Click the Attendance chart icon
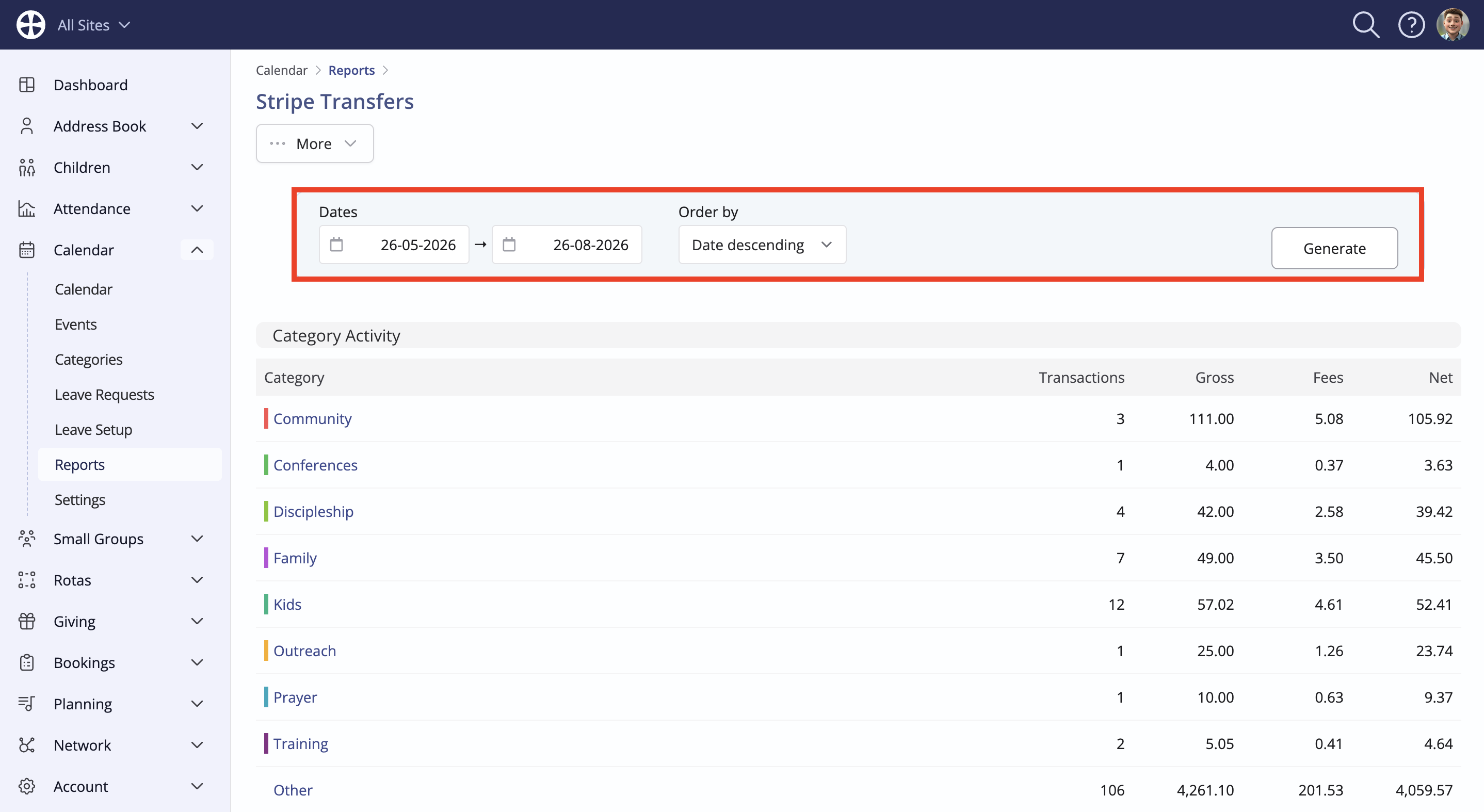Viewport: 1484px width, 812px height. 26,208
